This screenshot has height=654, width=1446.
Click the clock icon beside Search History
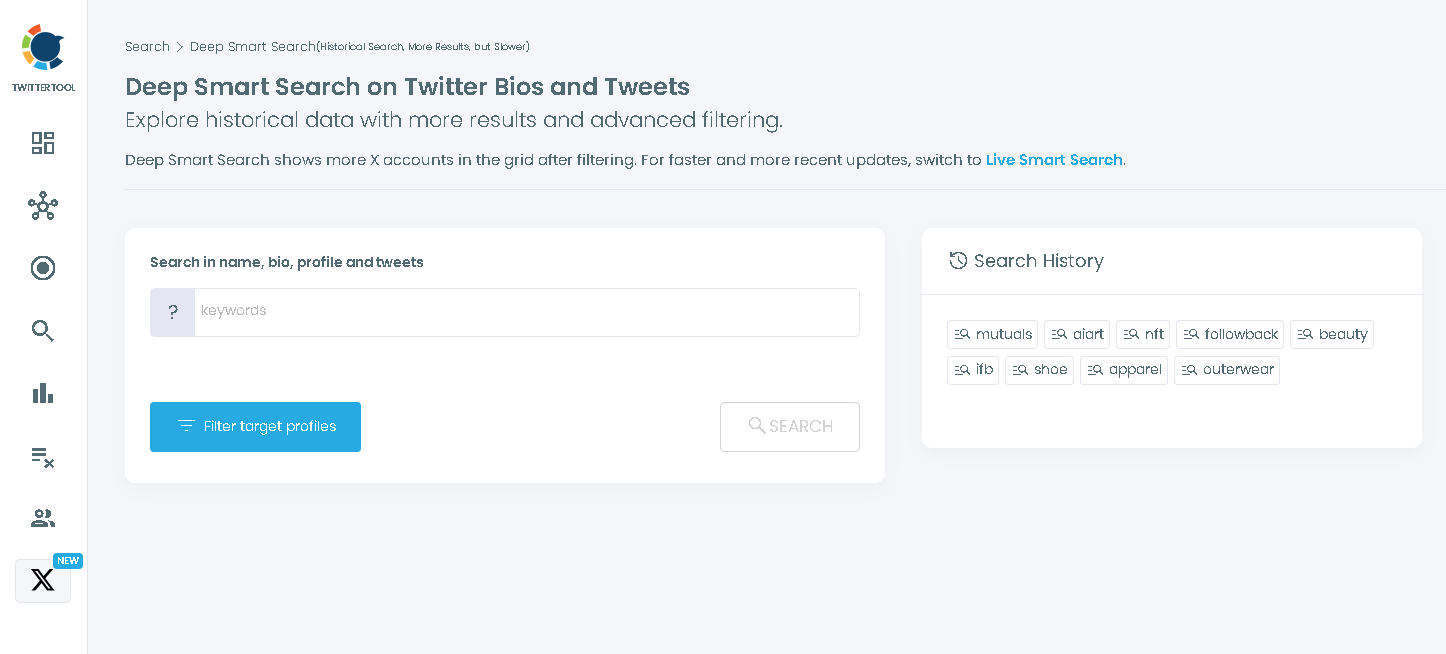click(957, 260)
